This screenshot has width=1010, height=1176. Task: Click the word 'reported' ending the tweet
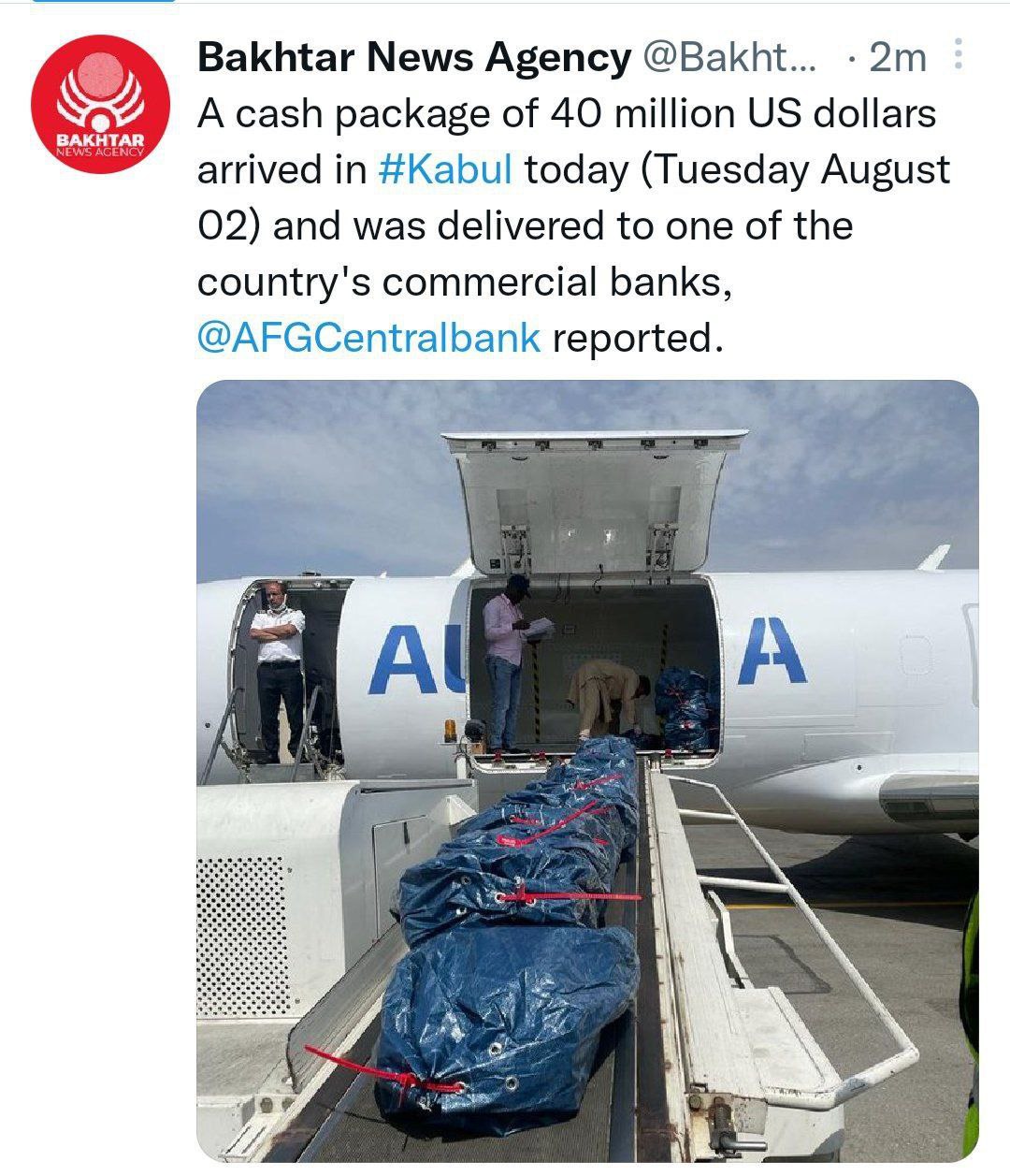tap(638, 339)
